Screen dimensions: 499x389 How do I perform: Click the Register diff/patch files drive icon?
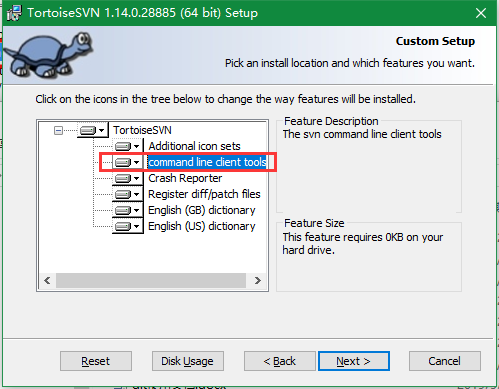tap(123, 194)
